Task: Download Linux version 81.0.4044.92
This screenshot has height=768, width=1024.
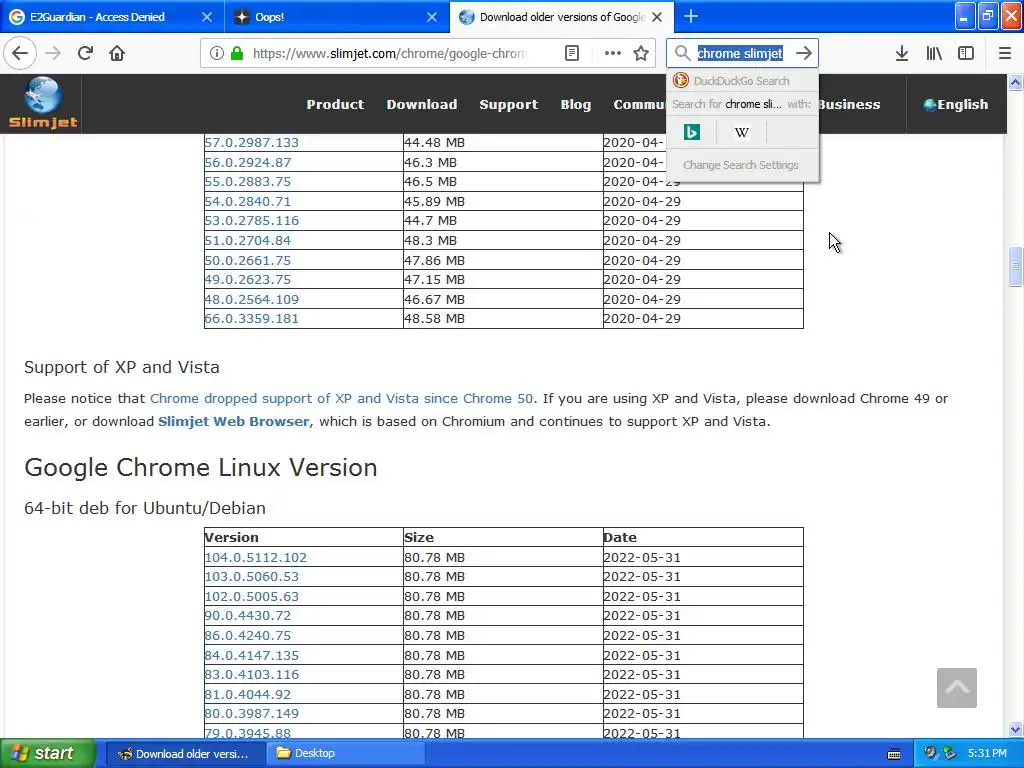Action: click(248, 694)
